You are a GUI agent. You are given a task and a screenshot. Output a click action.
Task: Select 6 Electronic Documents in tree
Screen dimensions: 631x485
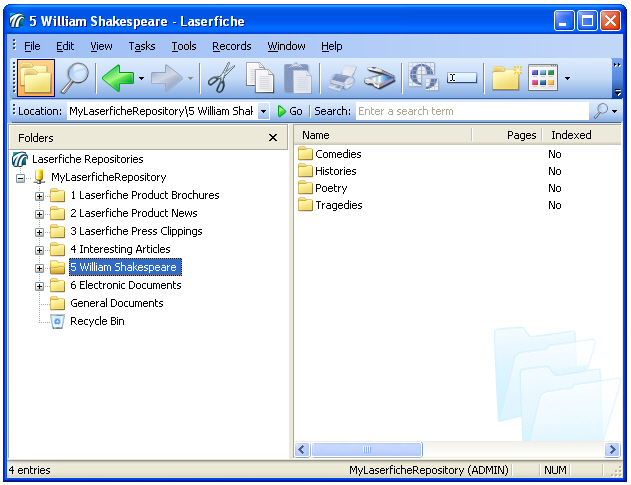coord(126,285)
